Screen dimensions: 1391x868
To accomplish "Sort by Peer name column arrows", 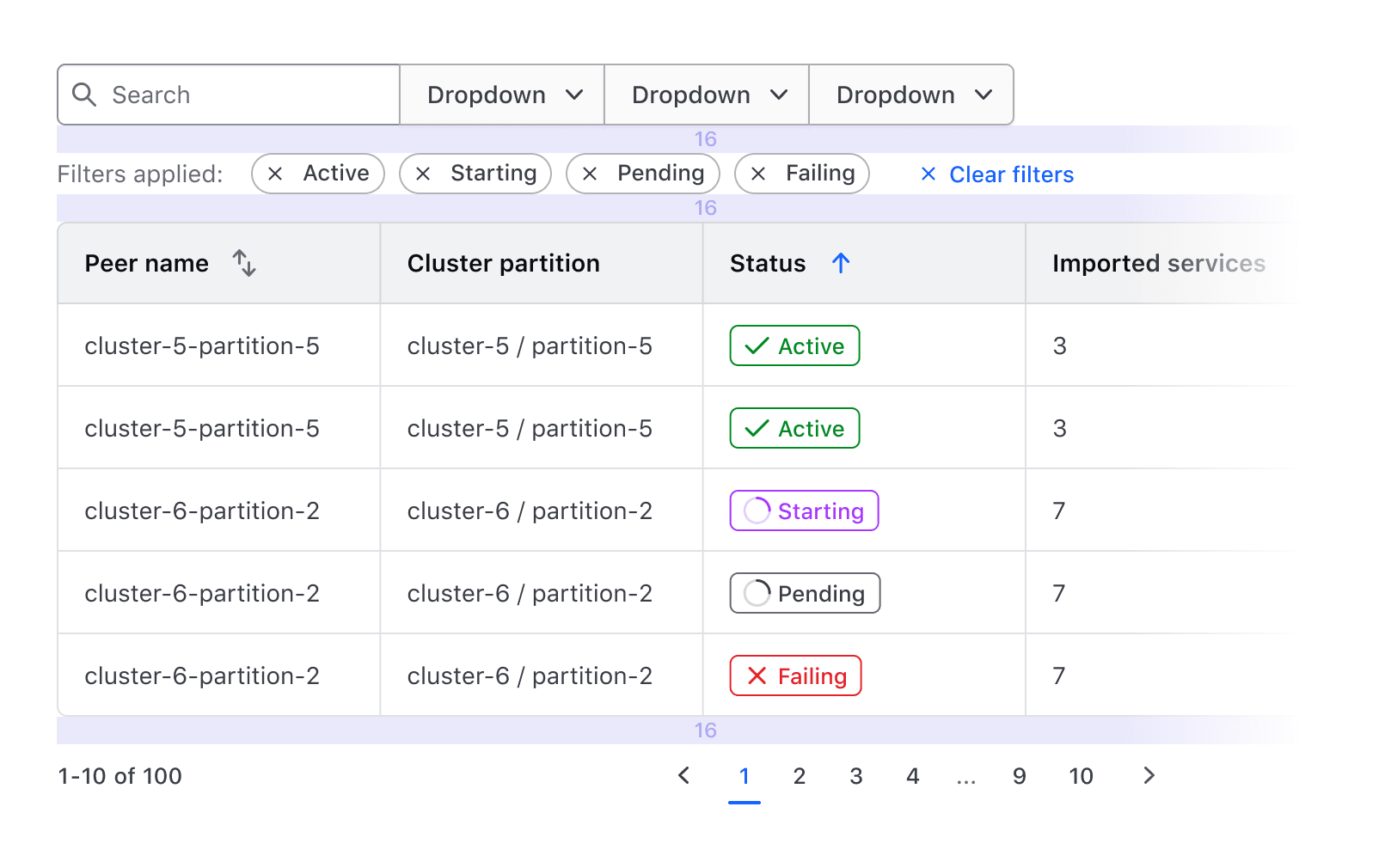I will point(244,263).
